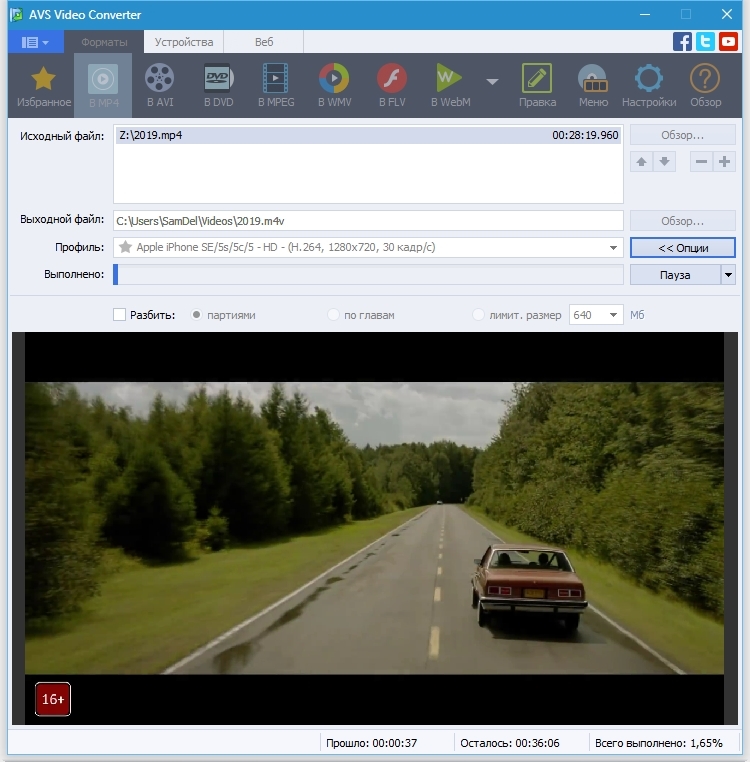The image size is (750, 762).
Task: Select the по главам radio option
Action: [334, 315]
